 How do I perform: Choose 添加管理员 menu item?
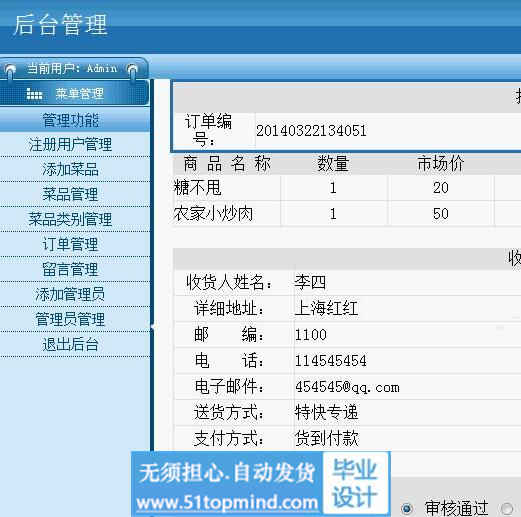click(x=70, y=294)
